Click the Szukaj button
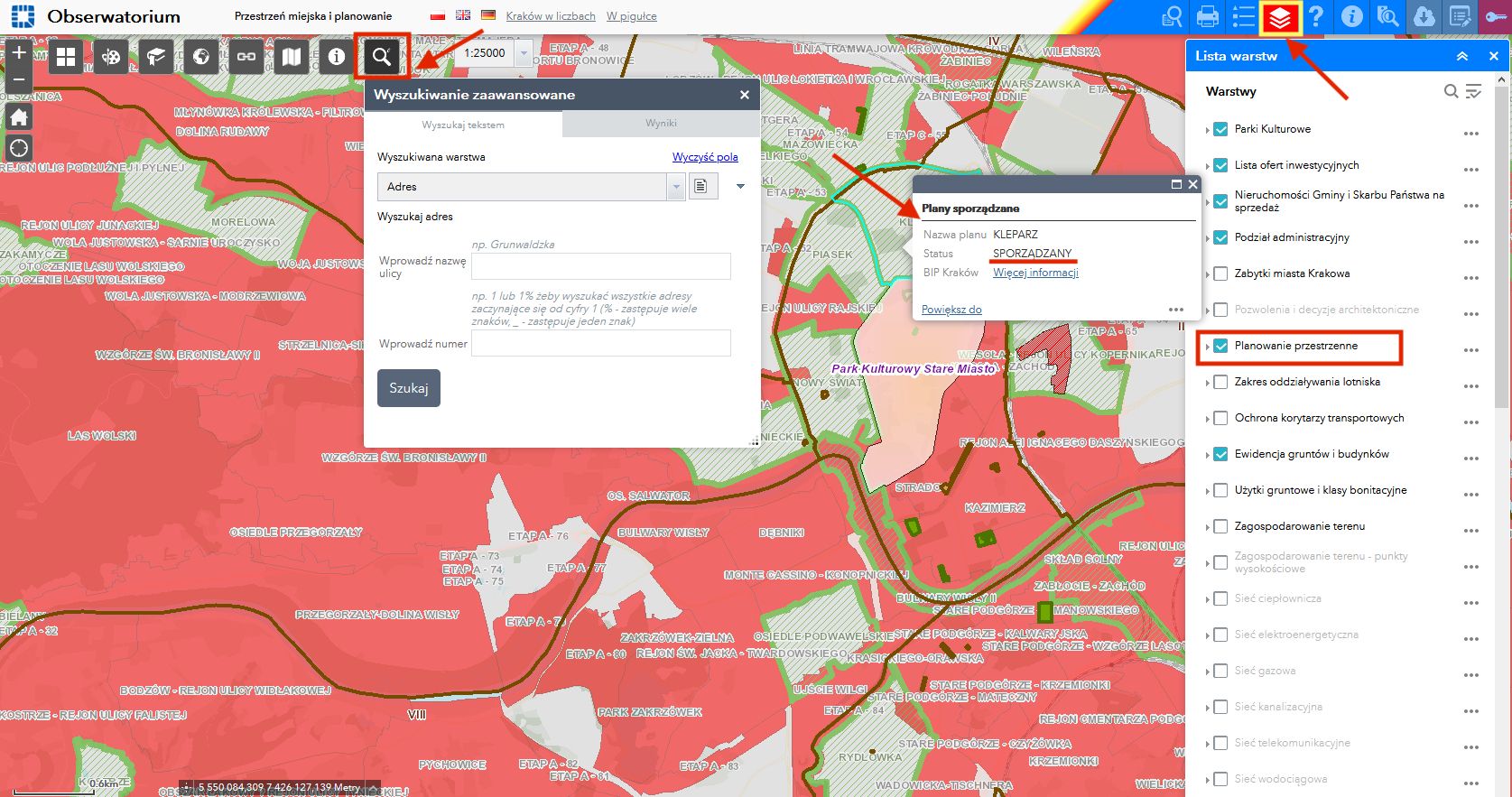The height and width of the screenshot is (797, 1512). click(x=409, y=388)
